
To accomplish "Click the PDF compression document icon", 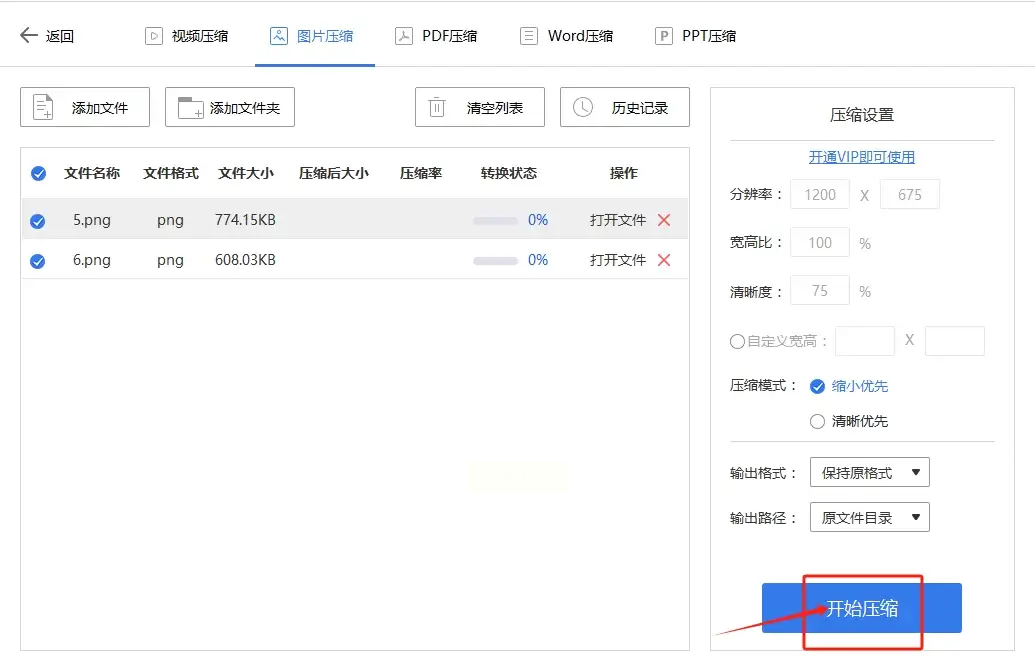I will (403, 36).
